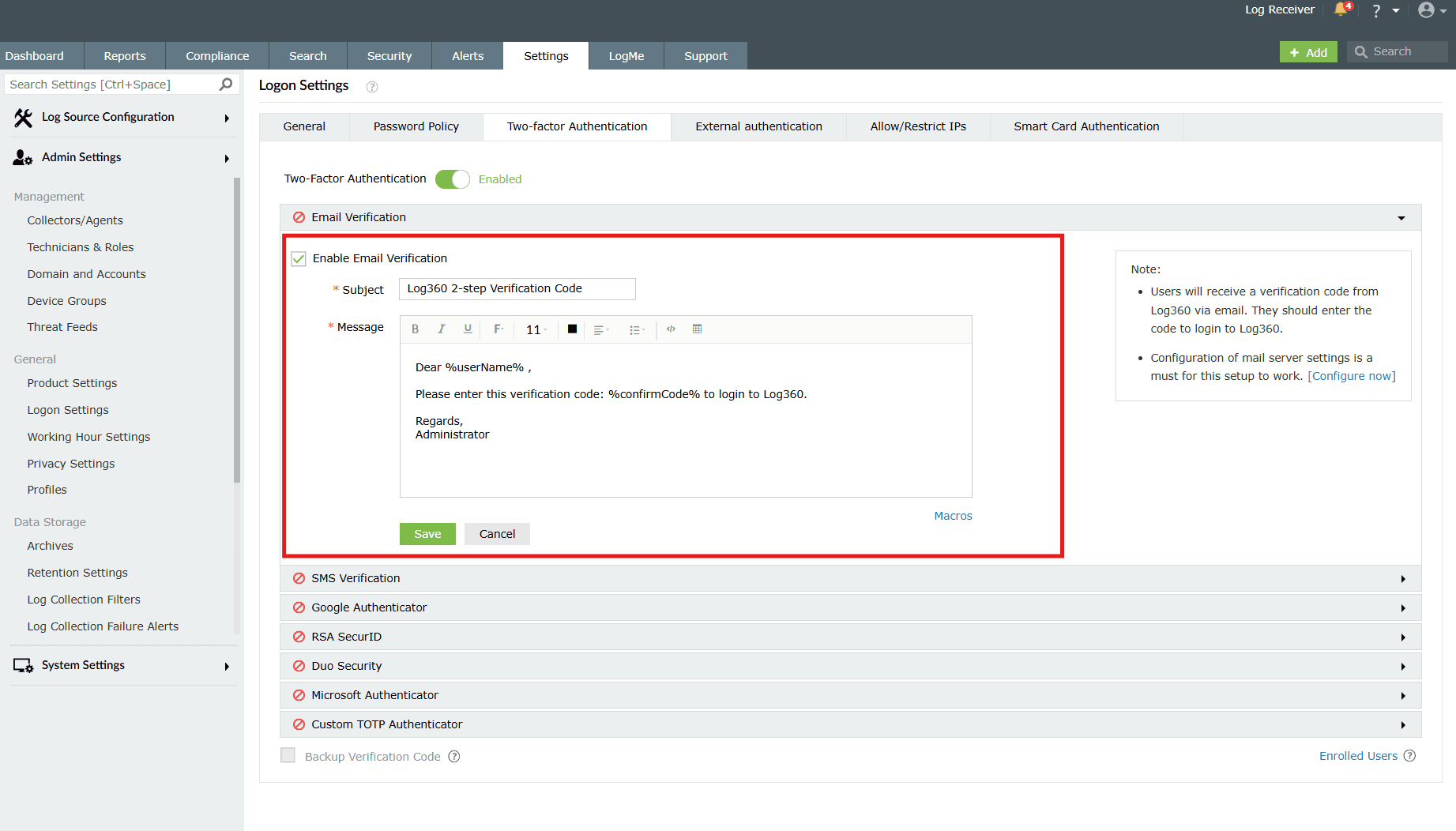The image size is (1456, 831).
Task: Open Privacy Settings in sidebar
Action: coord(71,464)
